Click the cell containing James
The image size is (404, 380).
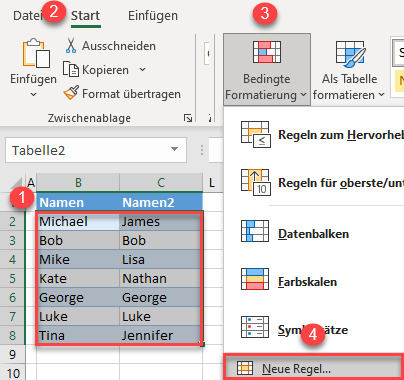161,221
